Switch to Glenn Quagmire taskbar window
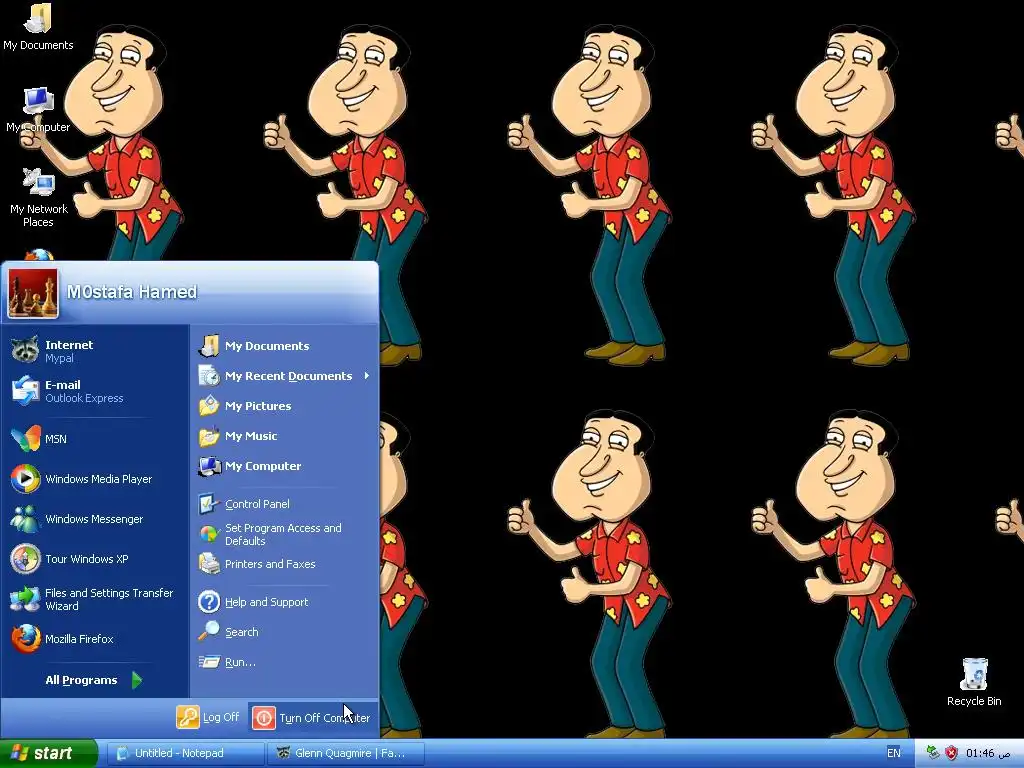1024x768 pixels. [x=346, y=753]
